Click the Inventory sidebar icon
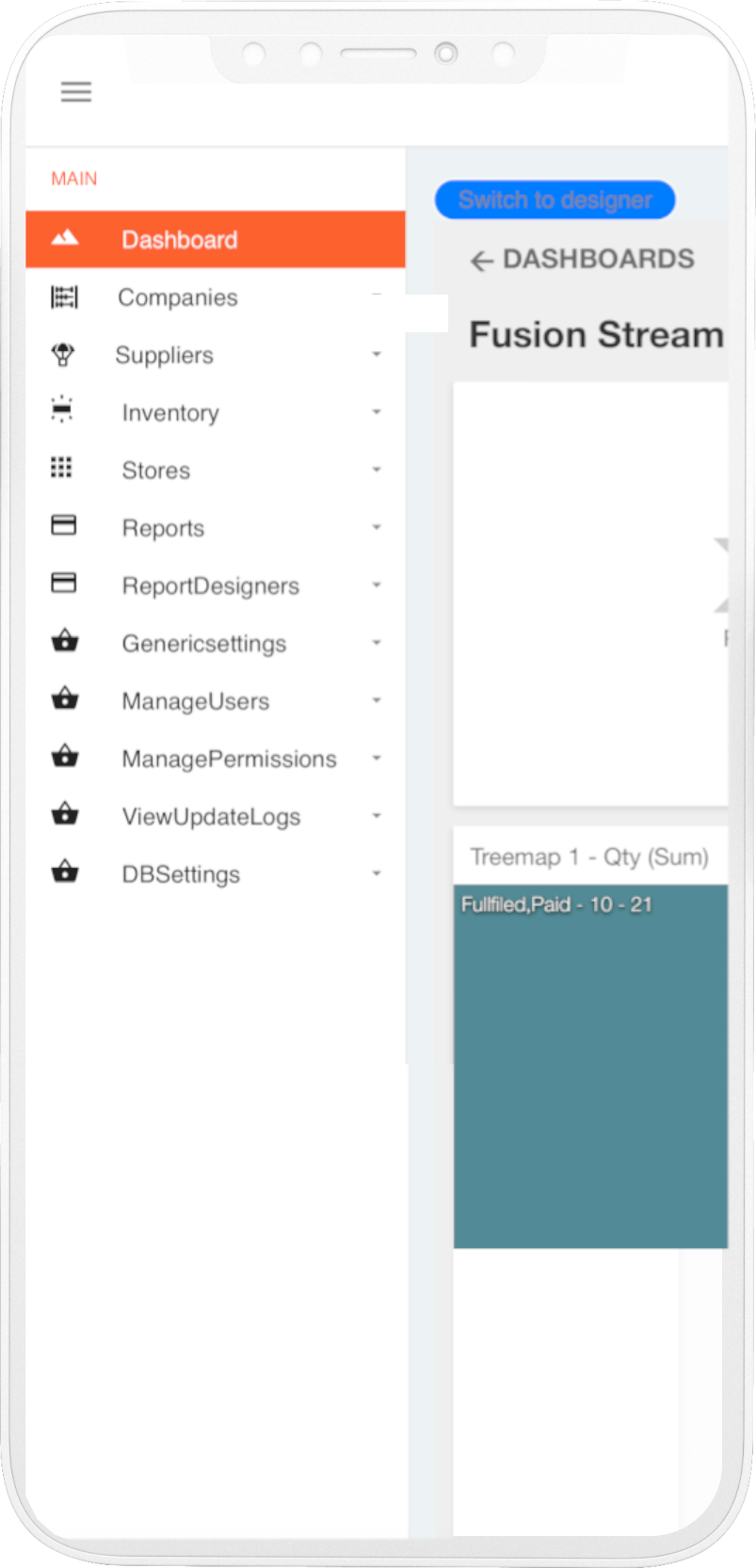756x1568 pixels. tap(62, 410)
